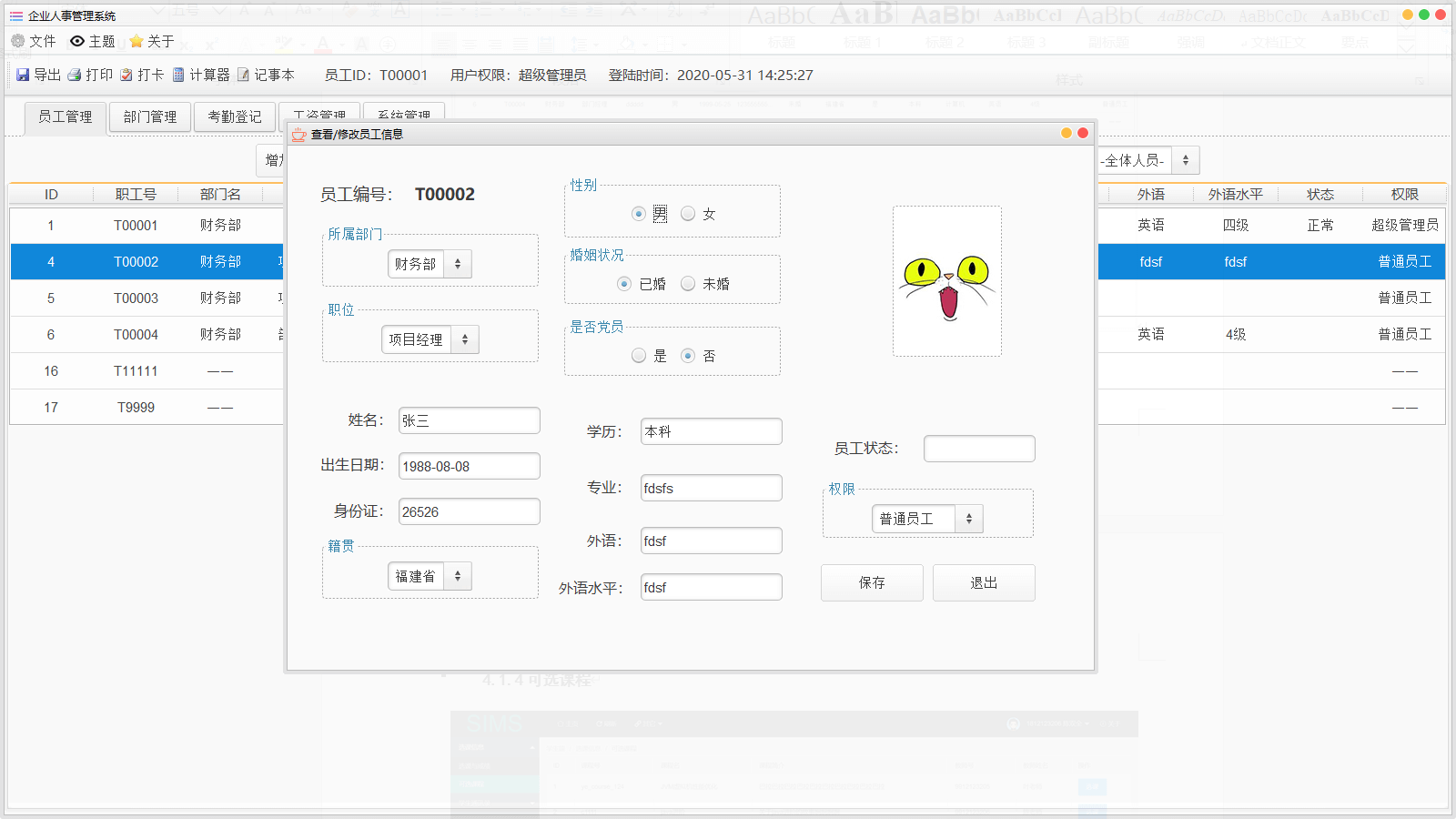The image size is (1456, 819).
Task: Choose 是 for party membership
Action: 639,356
